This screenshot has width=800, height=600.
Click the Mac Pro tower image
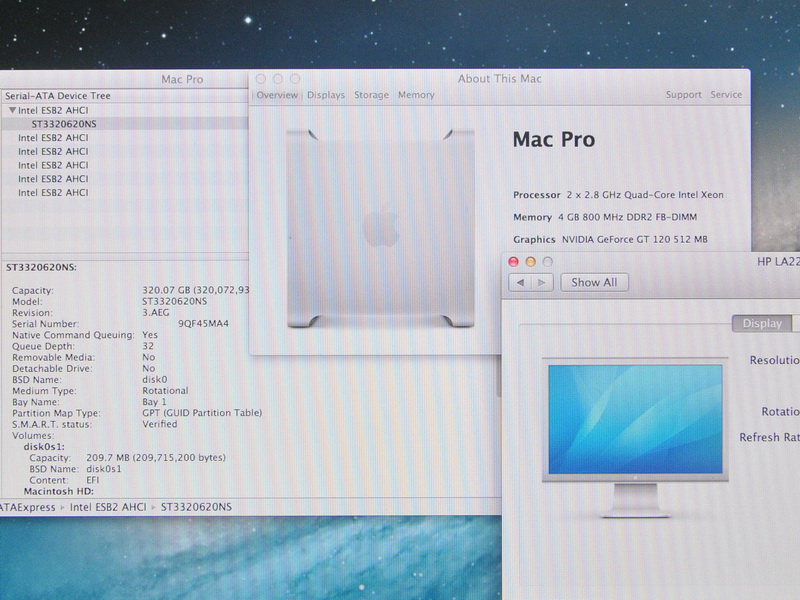click(x=381, y=228)
